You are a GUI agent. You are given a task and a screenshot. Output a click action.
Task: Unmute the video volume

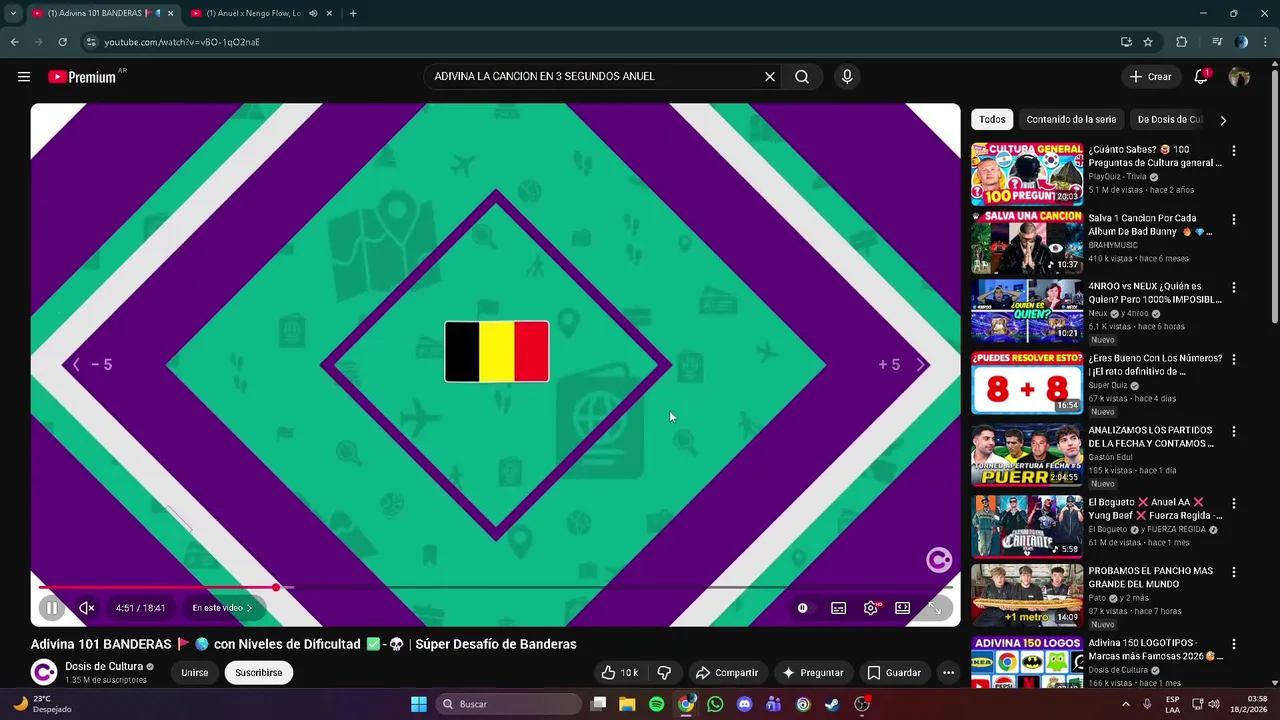pos(87,608)
